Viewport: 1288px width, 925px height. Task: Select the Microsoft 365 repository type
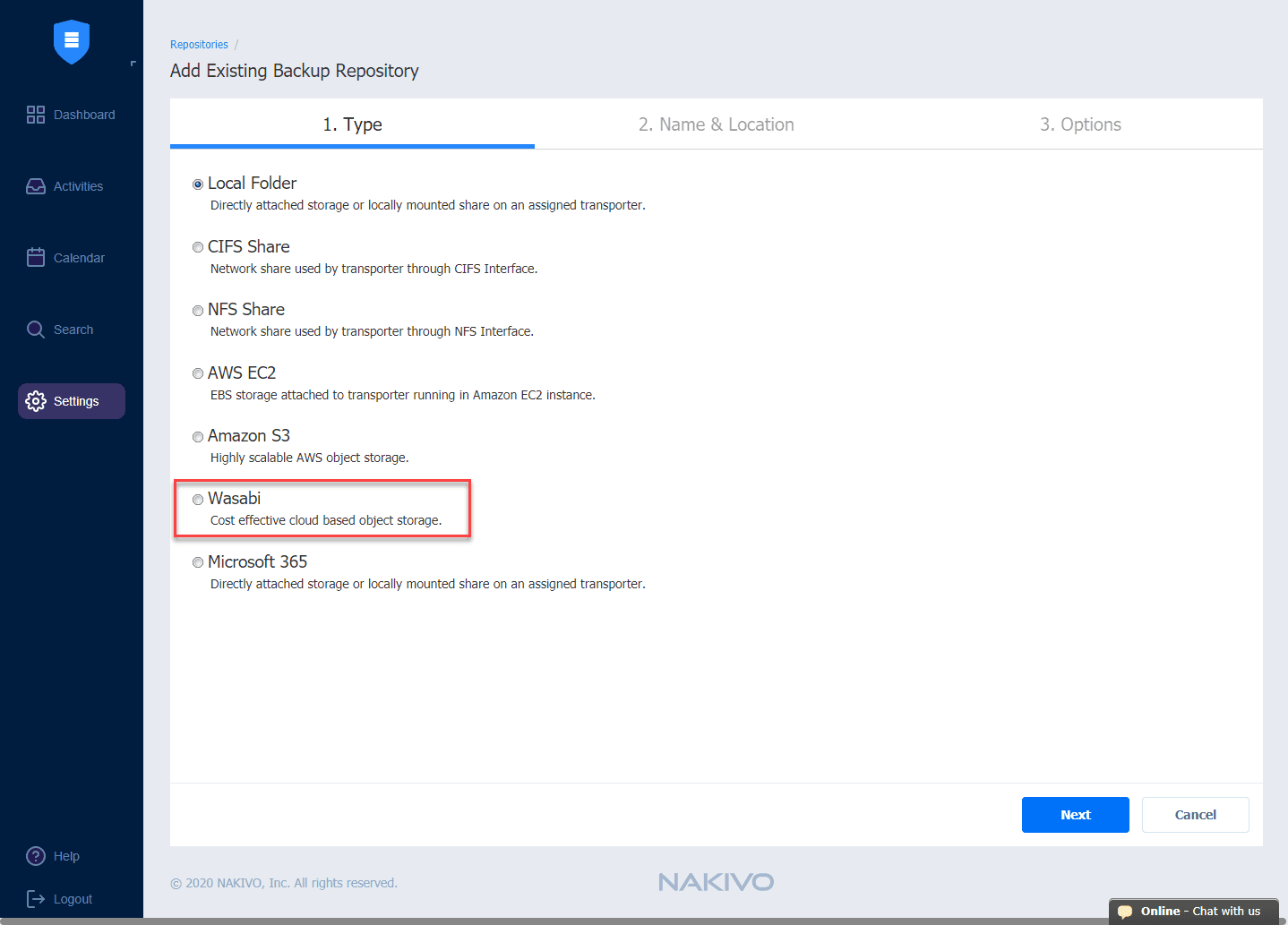coord(198,562)
